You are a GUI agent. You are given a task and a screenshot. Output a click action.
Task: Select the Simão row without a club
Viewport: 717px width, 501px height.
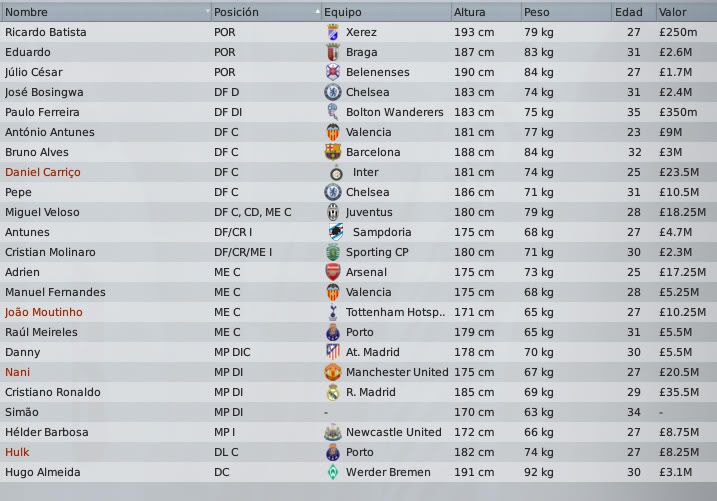click(x=22, y=412)
